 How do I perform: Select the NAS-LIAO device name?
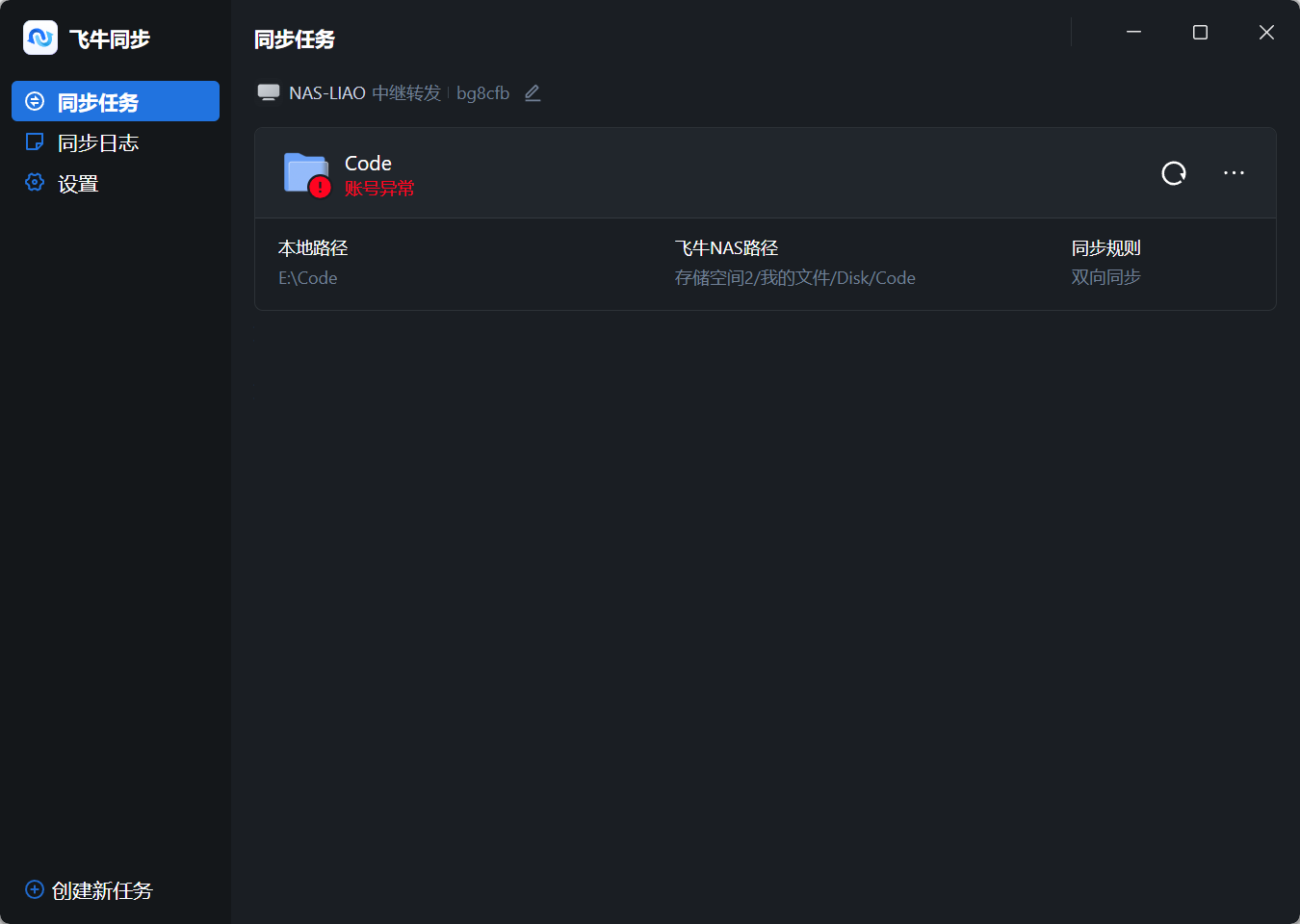[x=327, y=92]
